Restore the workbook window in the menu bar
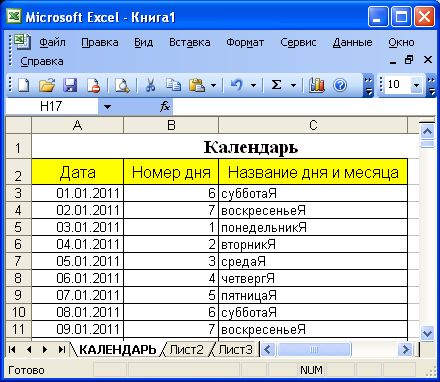The height and width of the screenshot is (382, 440). (409, 60)
